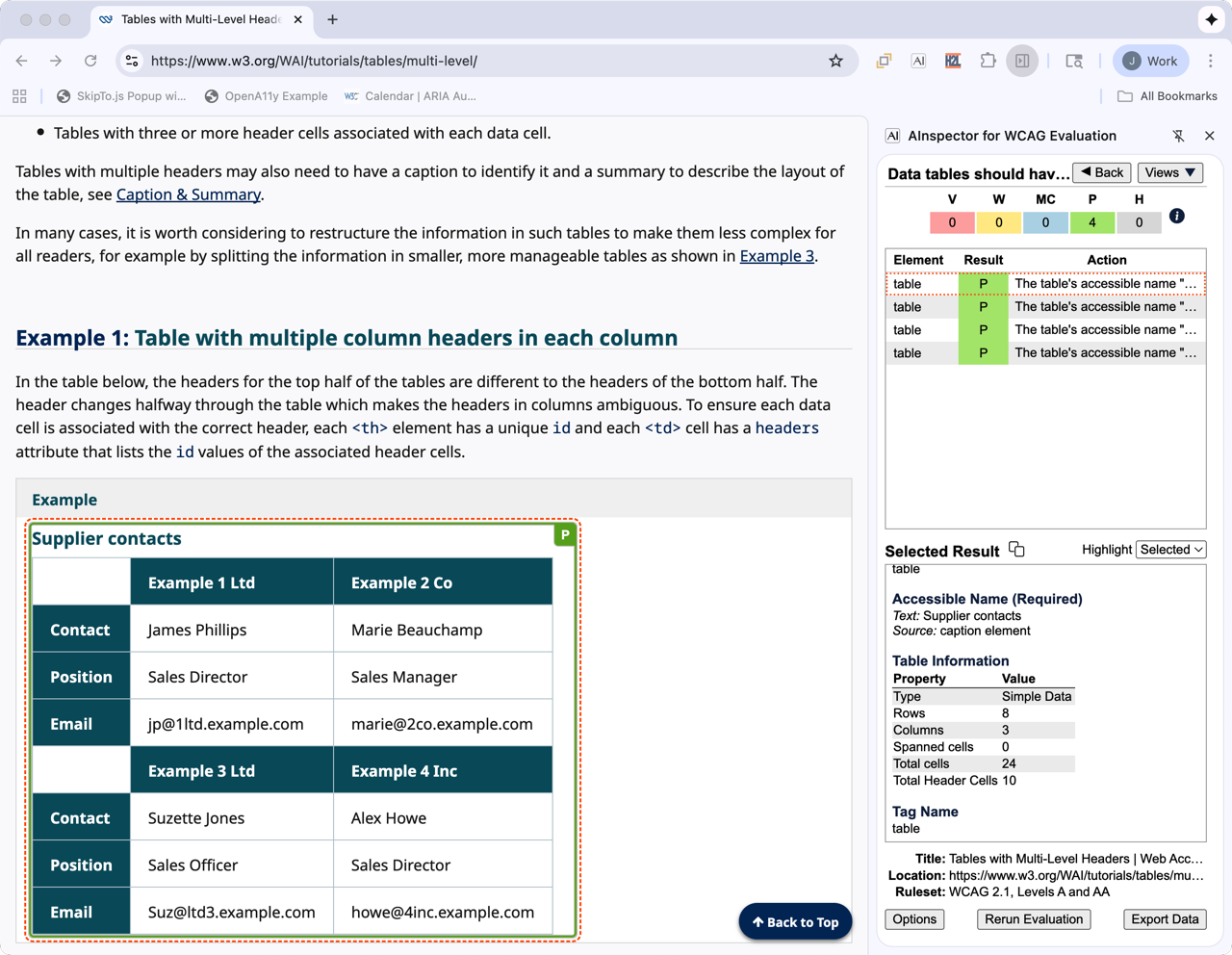Image resolution: width=1232 pixels, height=955 pixels.
Task: Click the green Passed count swatch
Action: pos(1091,222)
